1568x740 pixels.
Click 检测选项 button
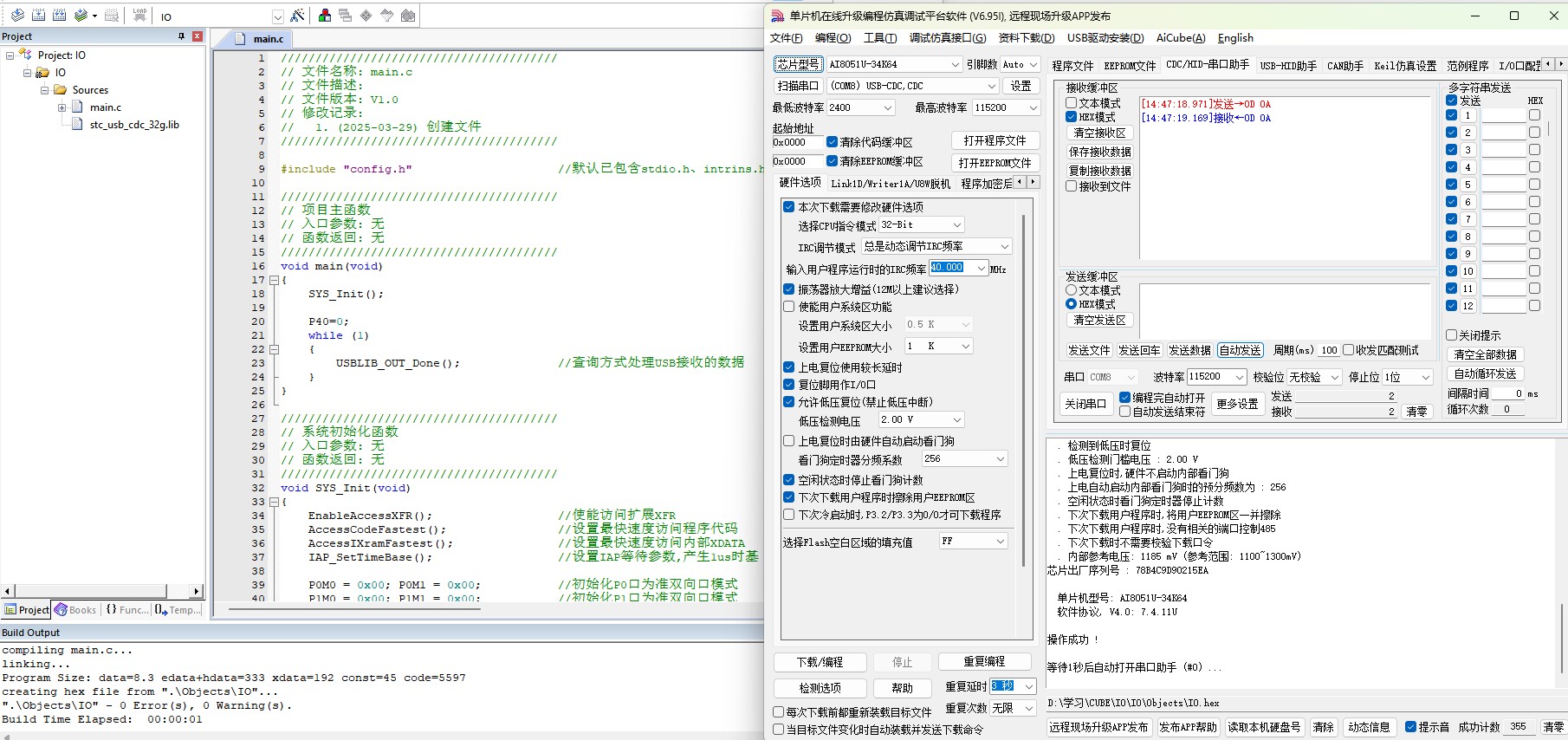click(x=820, y=688)
